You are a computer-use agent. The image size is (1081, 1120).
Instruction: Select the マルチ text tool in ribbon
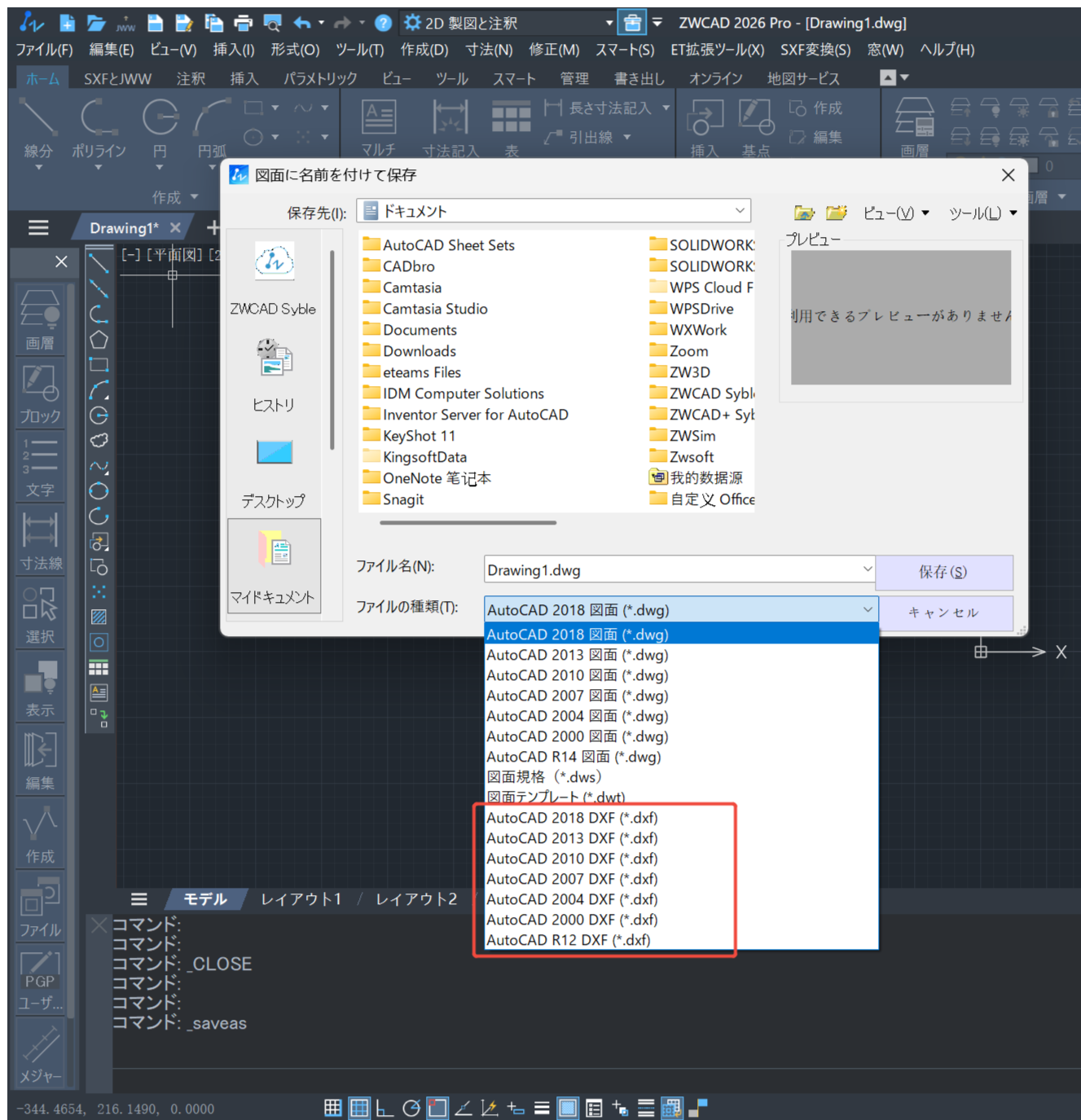379,129
